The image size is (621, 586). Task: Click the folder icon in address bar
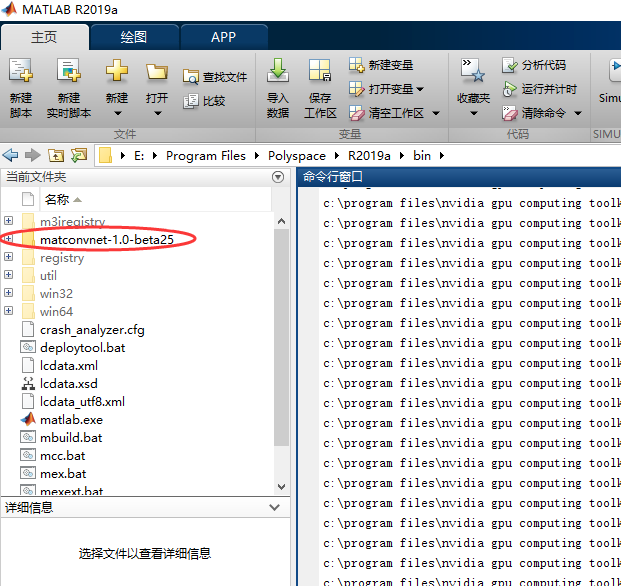point(105,155)
